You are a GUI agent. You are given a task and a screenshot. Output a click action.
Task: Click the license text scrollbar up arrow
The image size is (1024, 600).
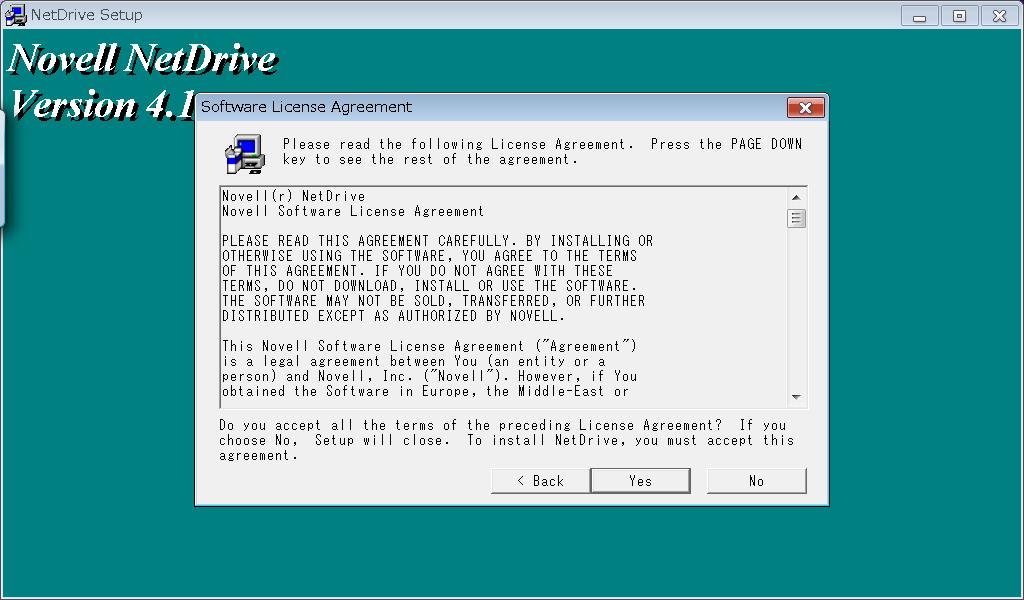(x=796, y=197)
